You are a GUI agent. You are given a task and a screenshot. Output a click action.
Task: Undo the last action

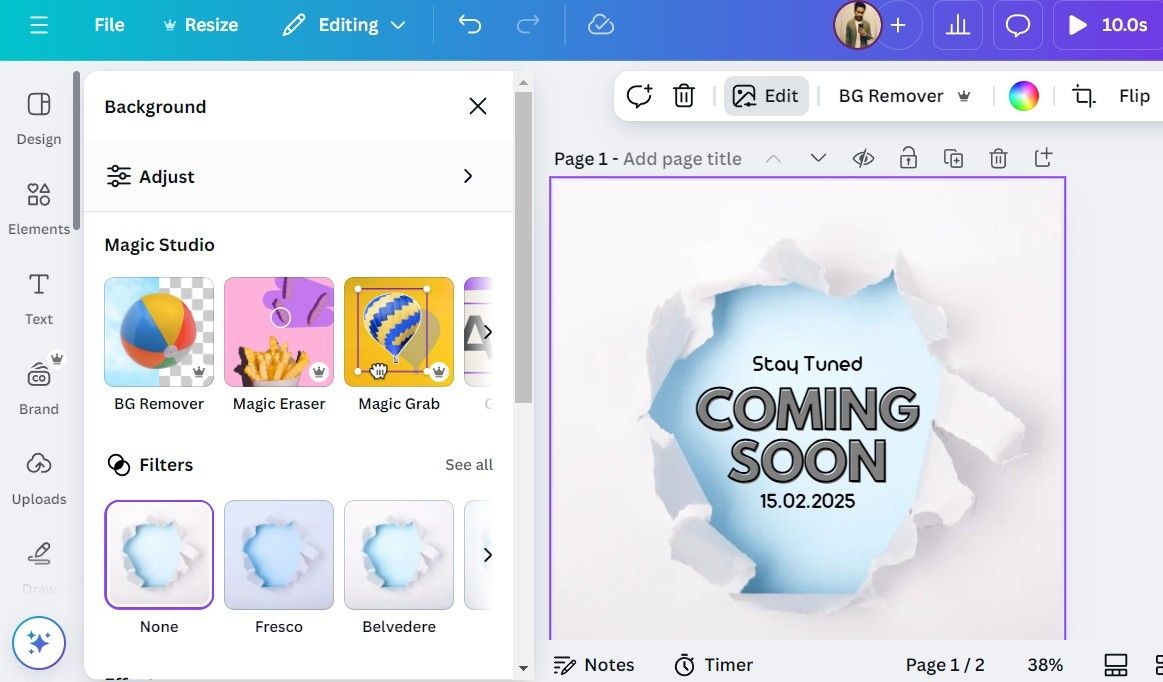[469, 25]
